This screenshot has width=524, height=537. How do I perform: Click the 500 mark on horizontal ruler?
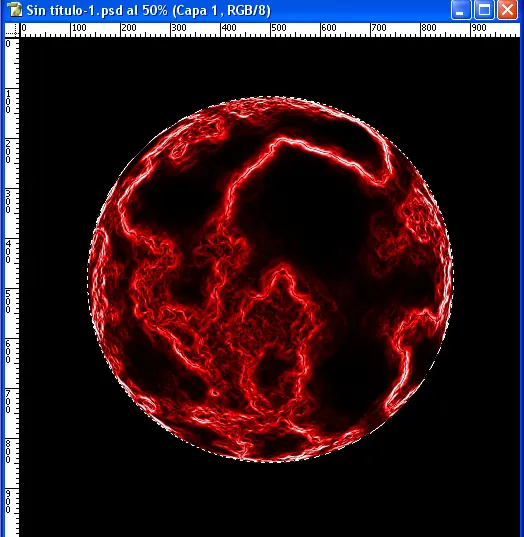(x=279, y=28)
